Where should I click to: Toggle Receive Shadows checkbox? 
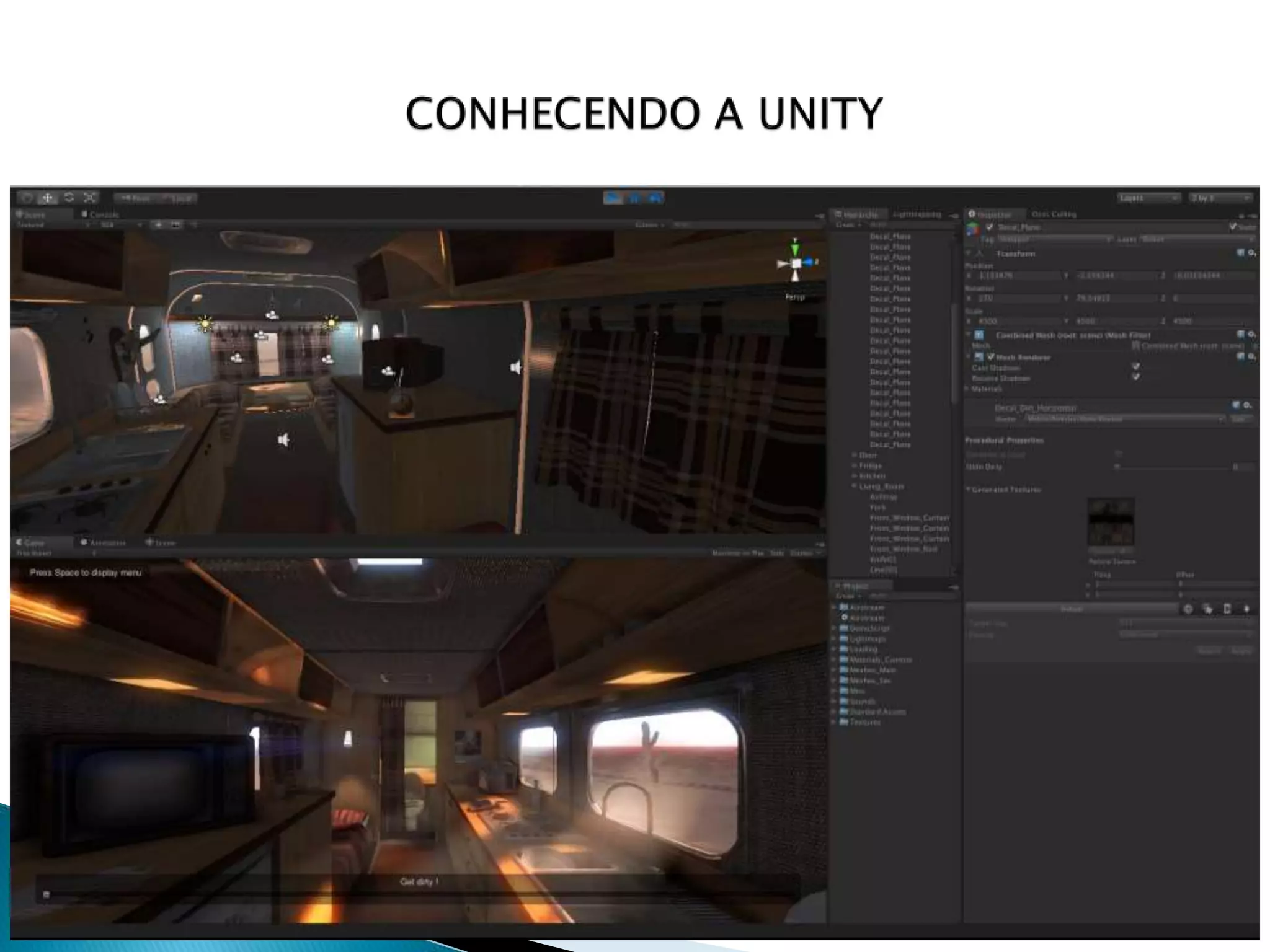pos(1135,377)
